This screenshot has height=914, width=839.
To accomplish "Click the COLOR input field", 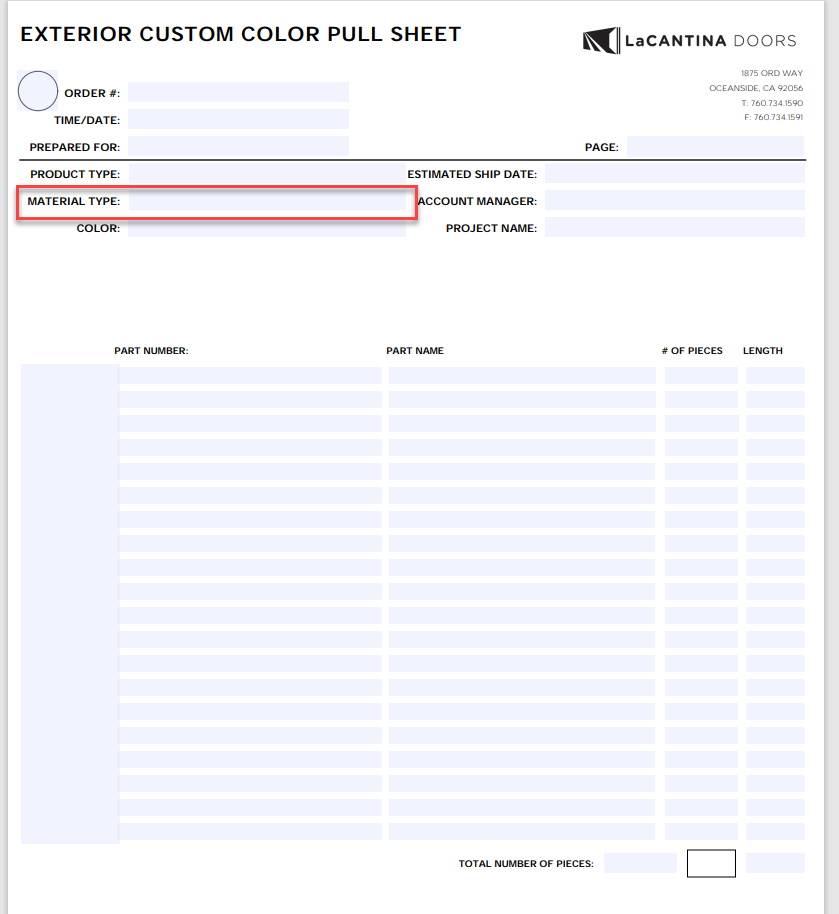I will (x=267, y=227).
